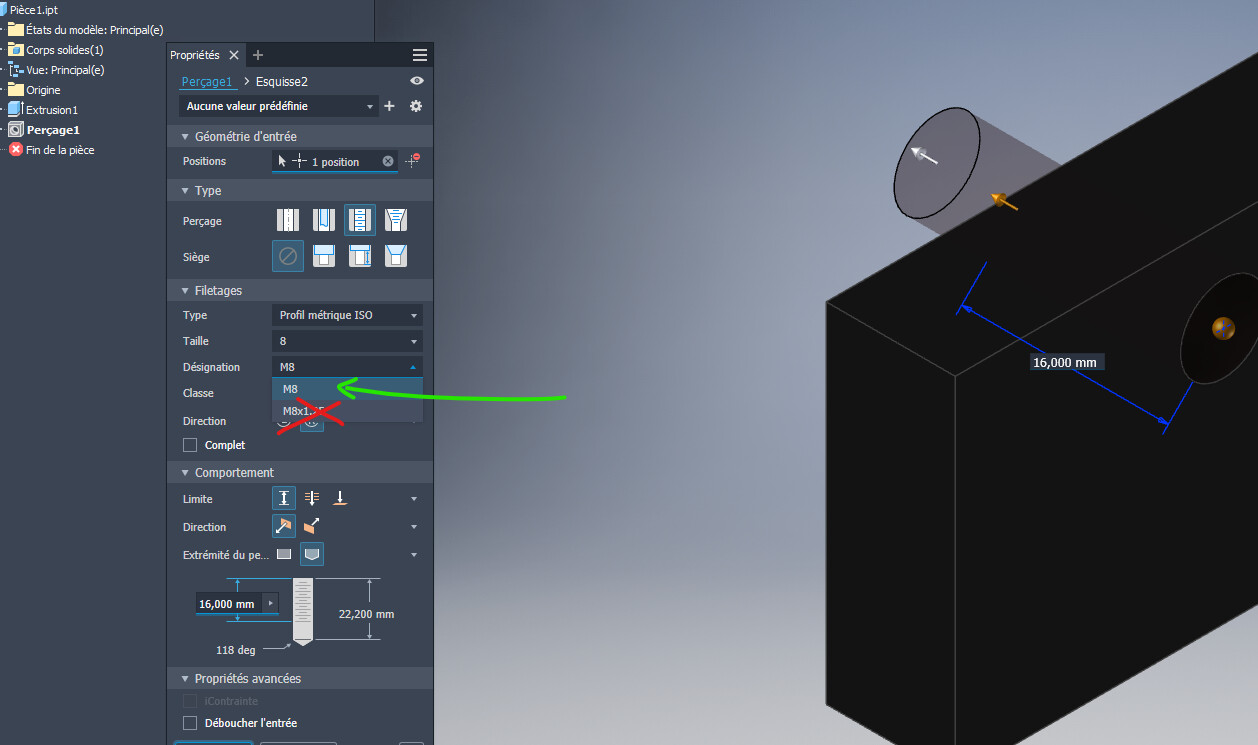Screen dimensions: 1258x745
Task: Clear the '1 position' selection
Action: pos(388,161)
